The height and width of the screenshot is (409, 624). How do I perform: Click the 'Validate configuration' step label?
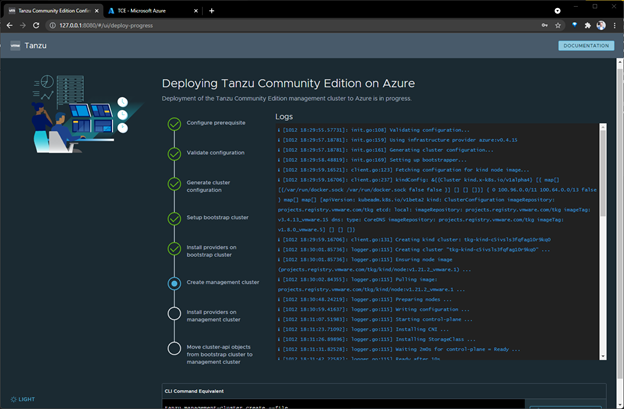point(215,152)
